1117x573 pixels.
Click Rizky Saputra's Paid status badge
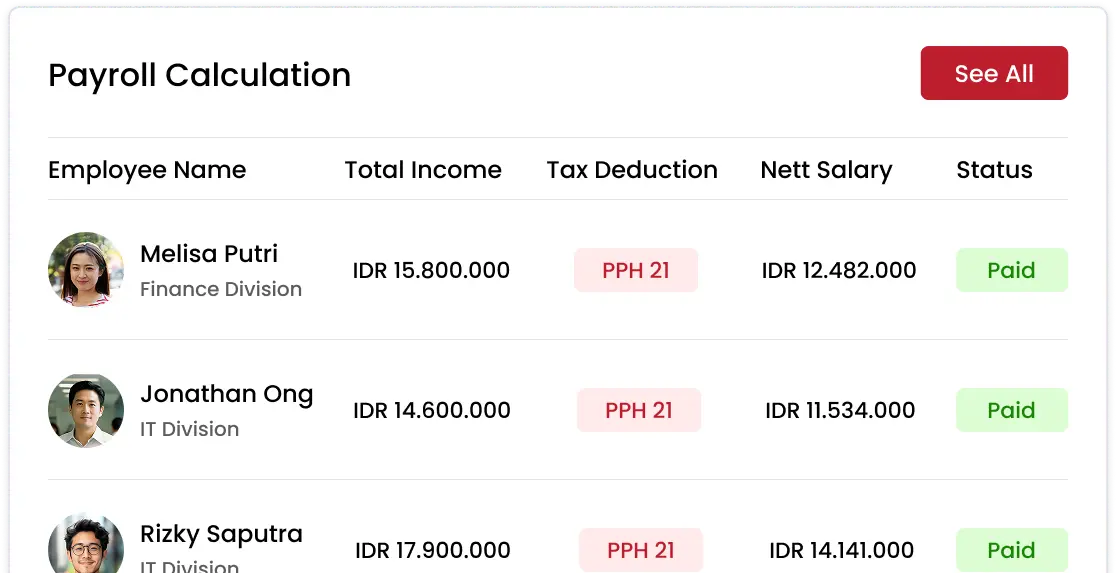pos(1011,550)
